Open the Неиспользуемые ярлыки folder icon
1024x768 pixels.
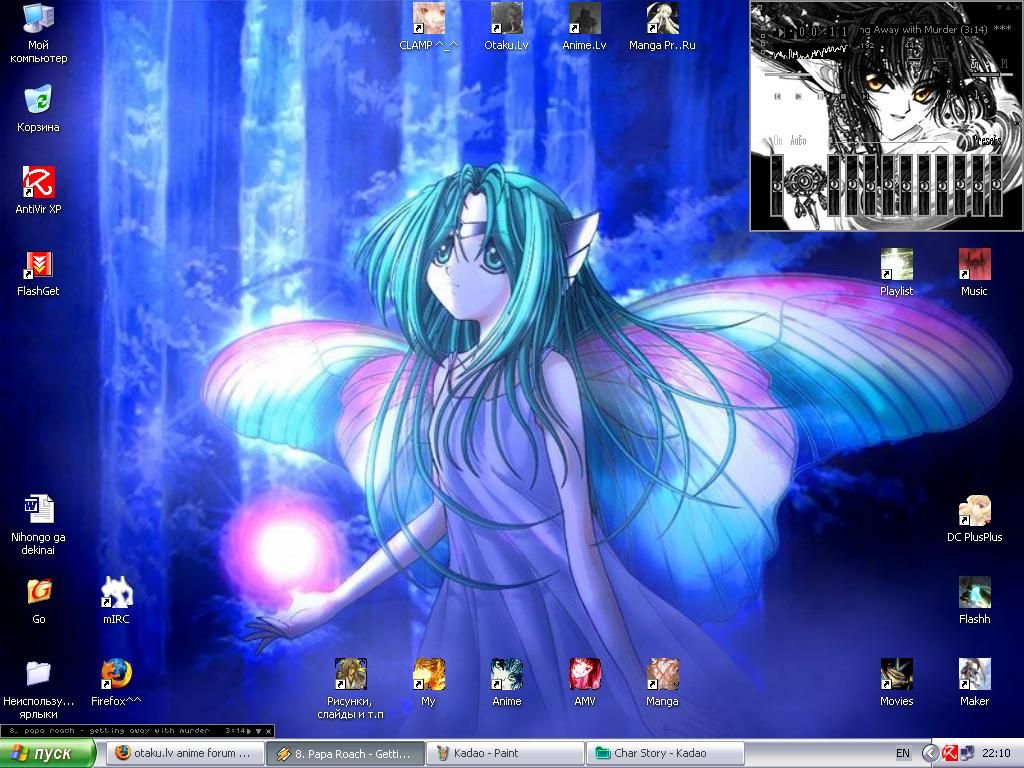tap(39, 690)
